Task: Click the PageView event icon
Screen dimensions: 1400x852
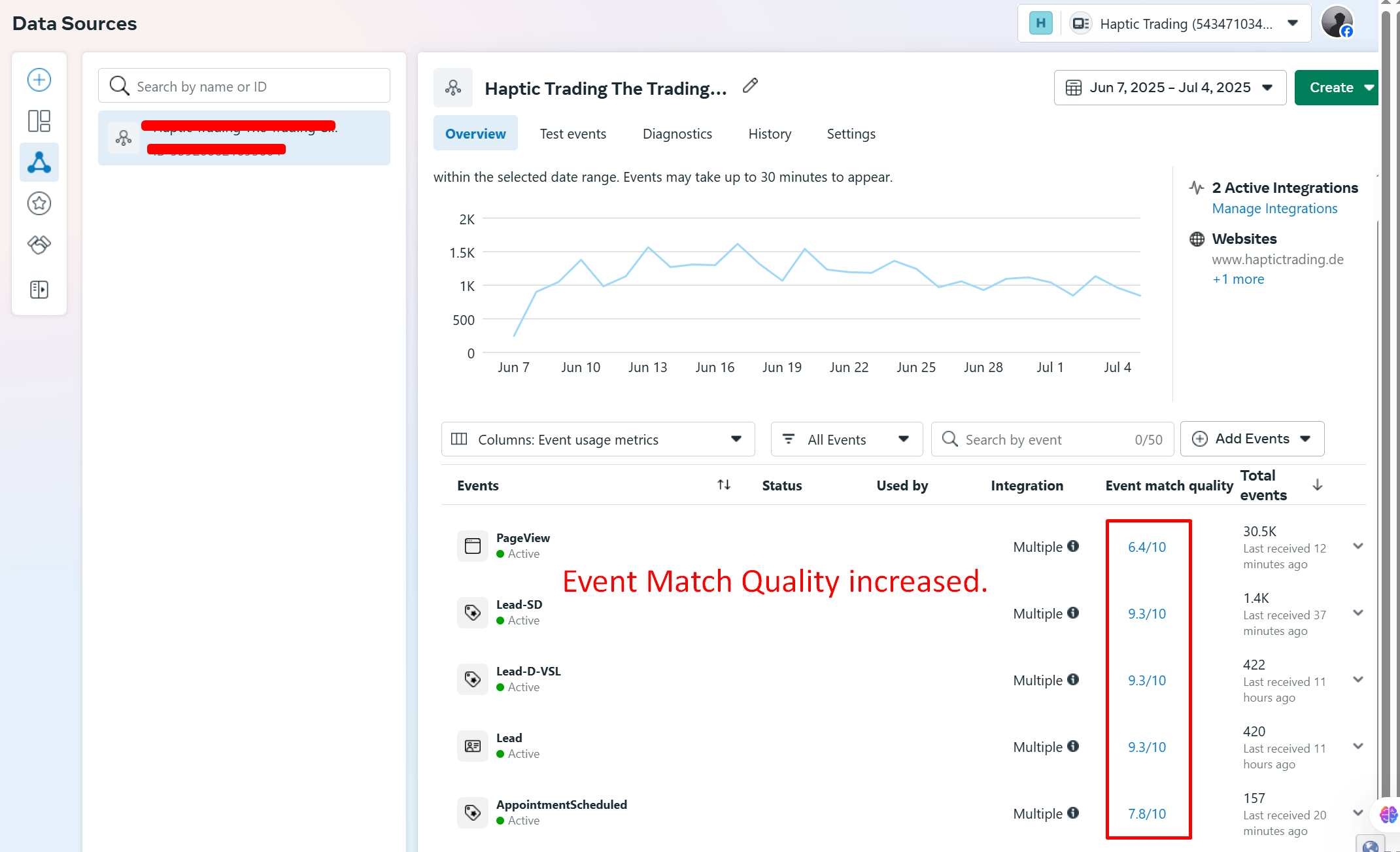Action: point(473,546)
